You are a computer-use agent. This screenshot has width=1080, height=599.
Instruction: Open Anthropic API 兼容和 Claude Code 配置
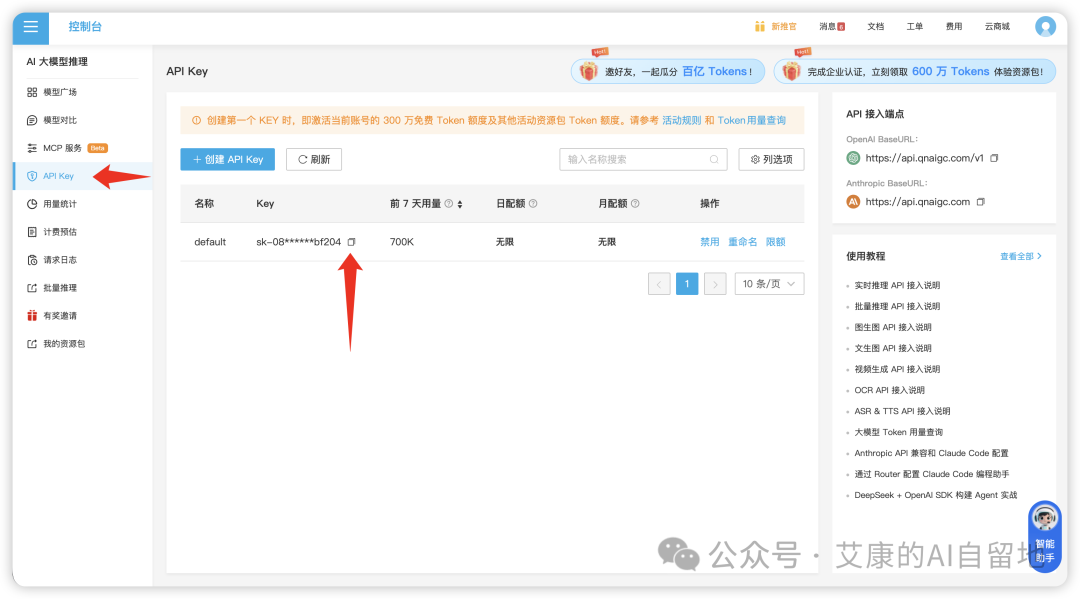931,453
